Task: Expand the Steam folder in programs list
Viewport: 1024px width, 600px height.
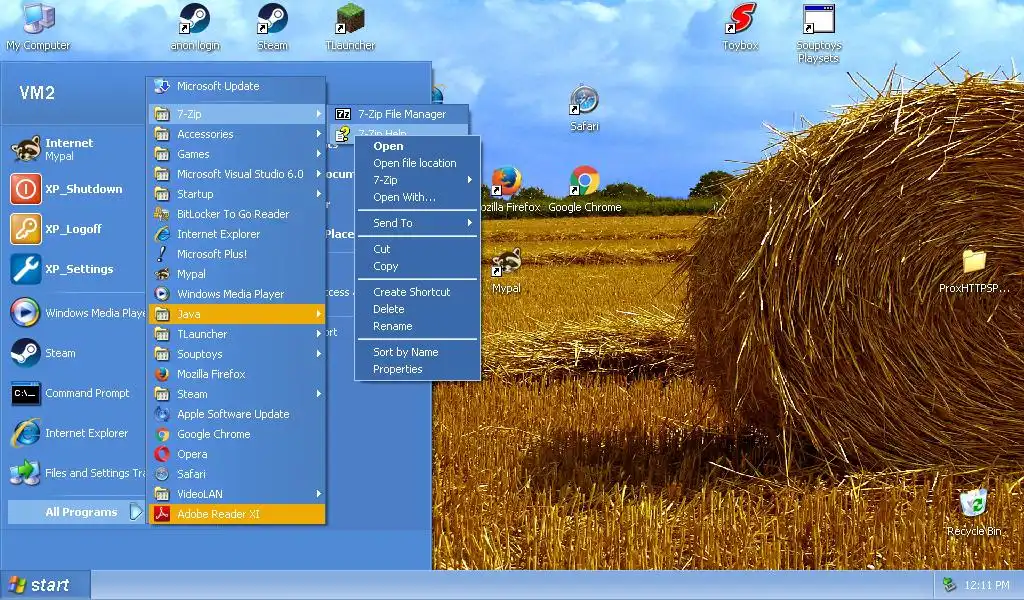Action: [x=236, y=394]
